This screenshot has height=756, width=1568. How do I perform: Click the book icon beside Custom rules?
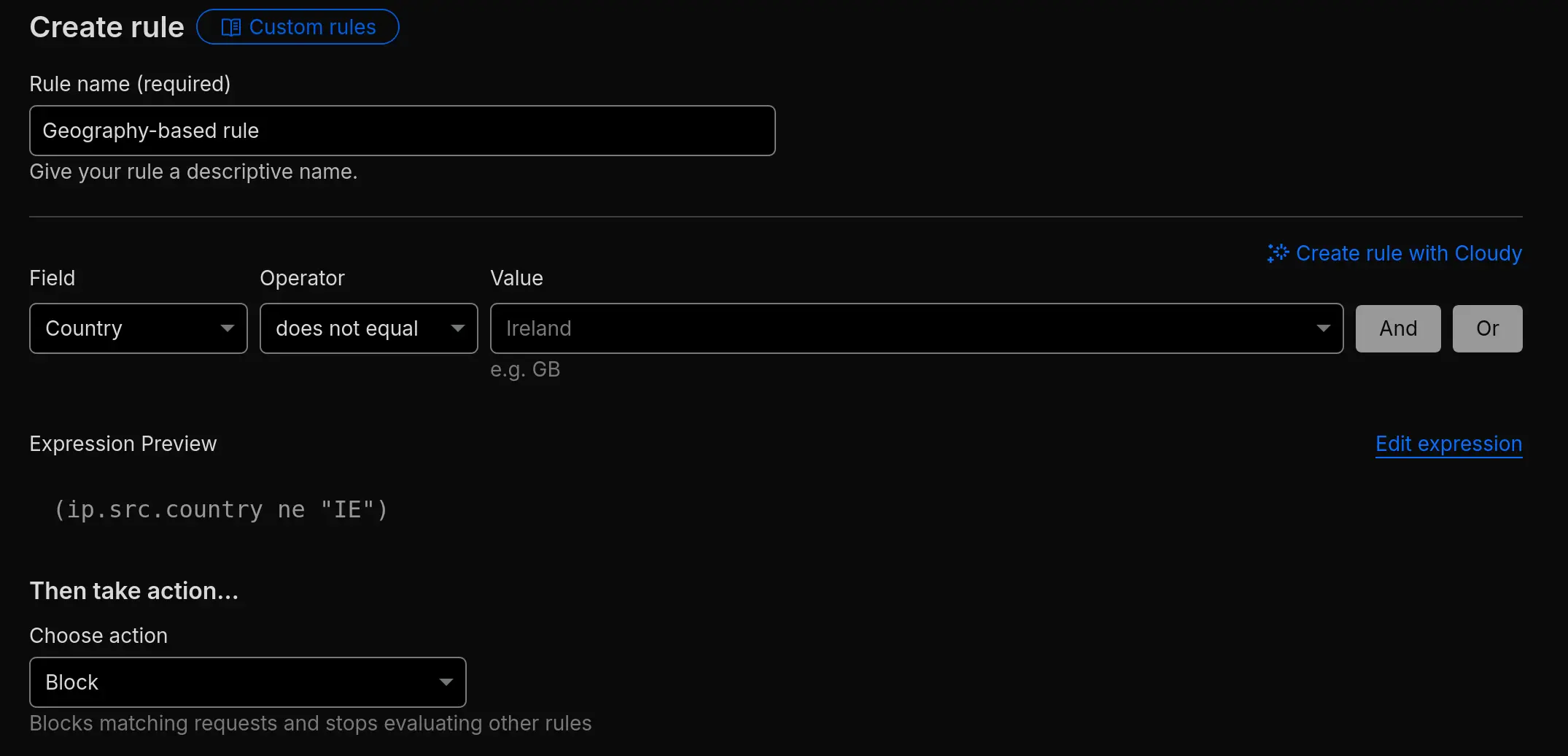230,28
